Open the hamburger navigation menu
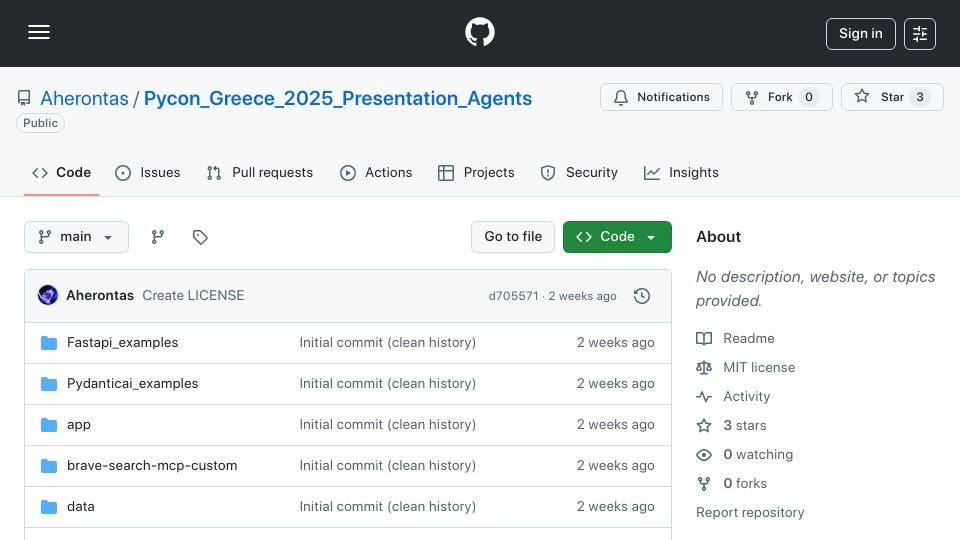Image resolution: width=960 pixels, height=540 pixels. pyautogui.click(x=39, y=32)
